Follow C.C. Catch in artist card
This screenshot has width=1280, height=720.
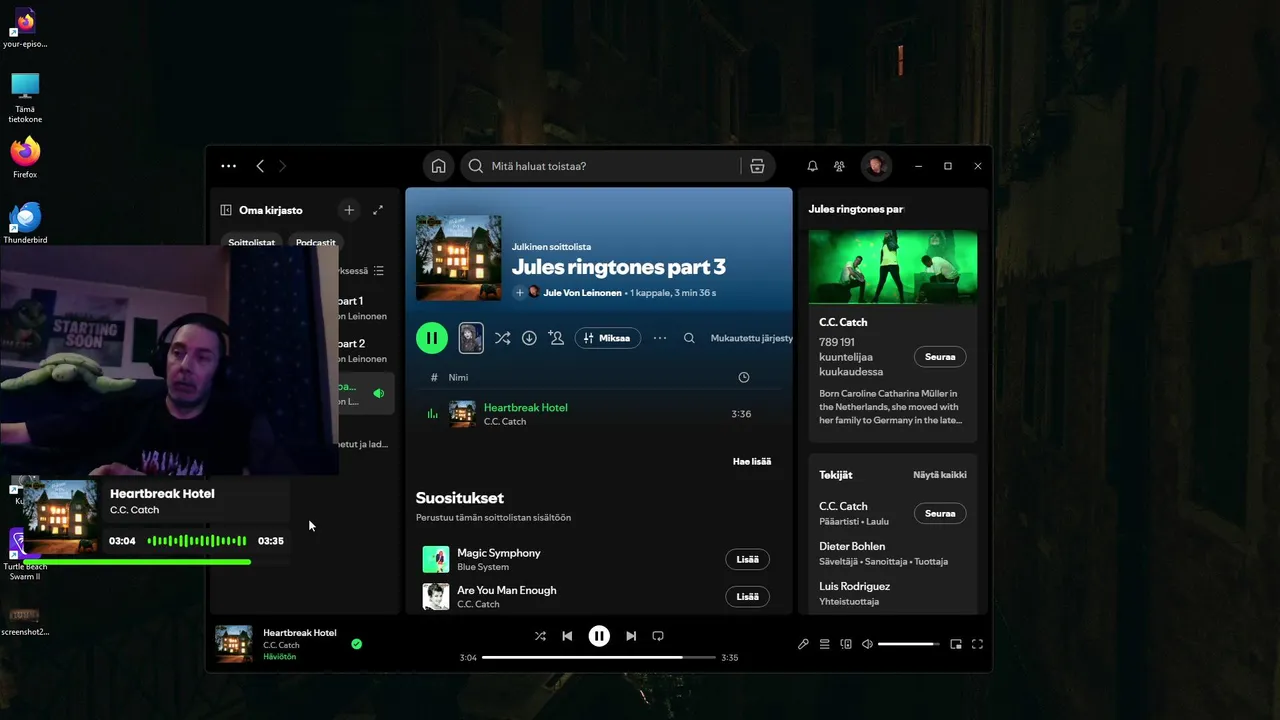click(x=940, y=356)
